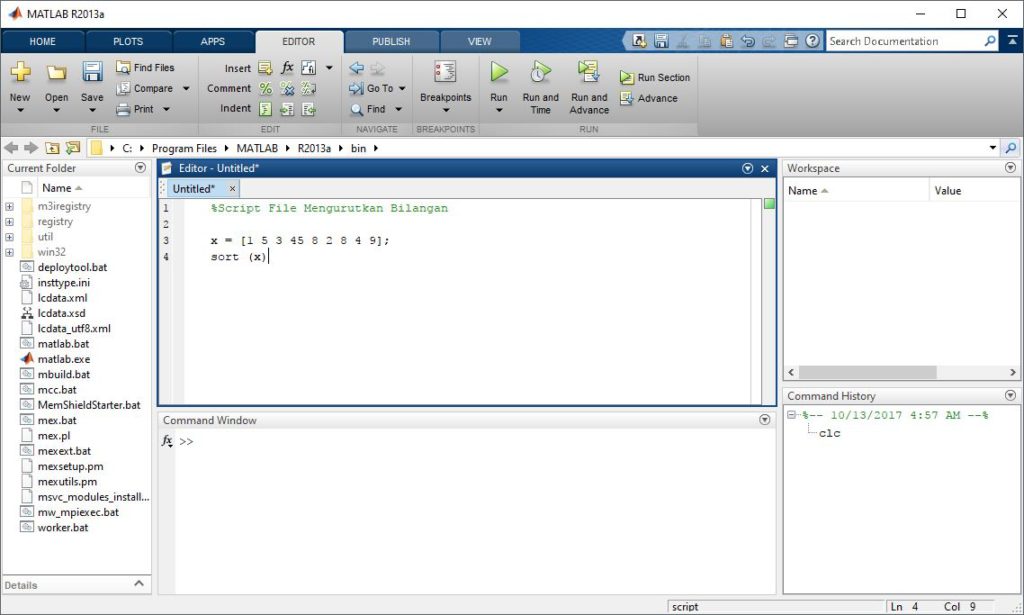Click the Run Section button
Viewport: 1024px width, 615px height.
655,77
